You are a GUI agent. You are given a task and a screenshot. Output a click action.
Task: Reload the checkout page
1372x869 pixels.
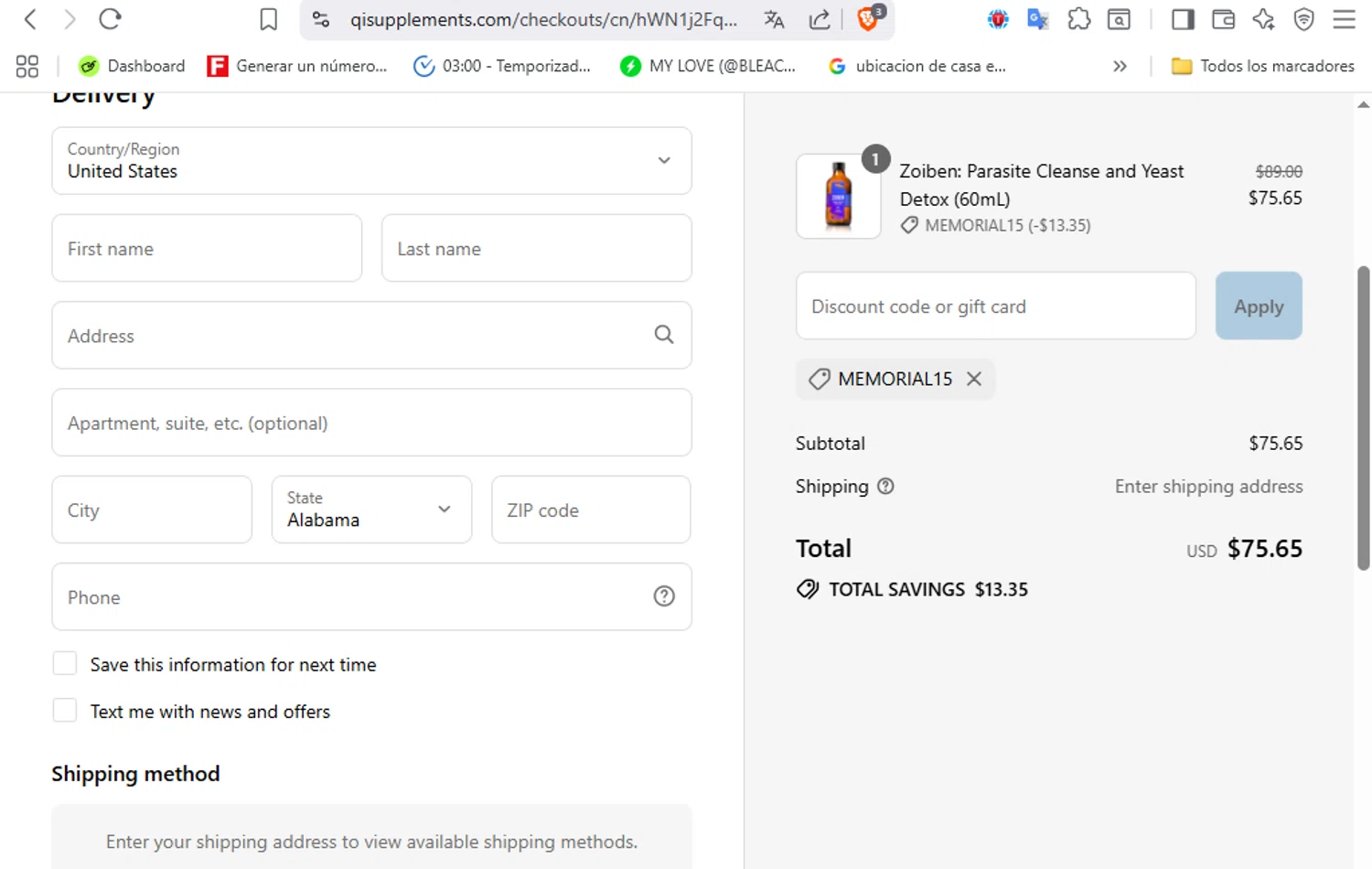(x=110, y=19)
